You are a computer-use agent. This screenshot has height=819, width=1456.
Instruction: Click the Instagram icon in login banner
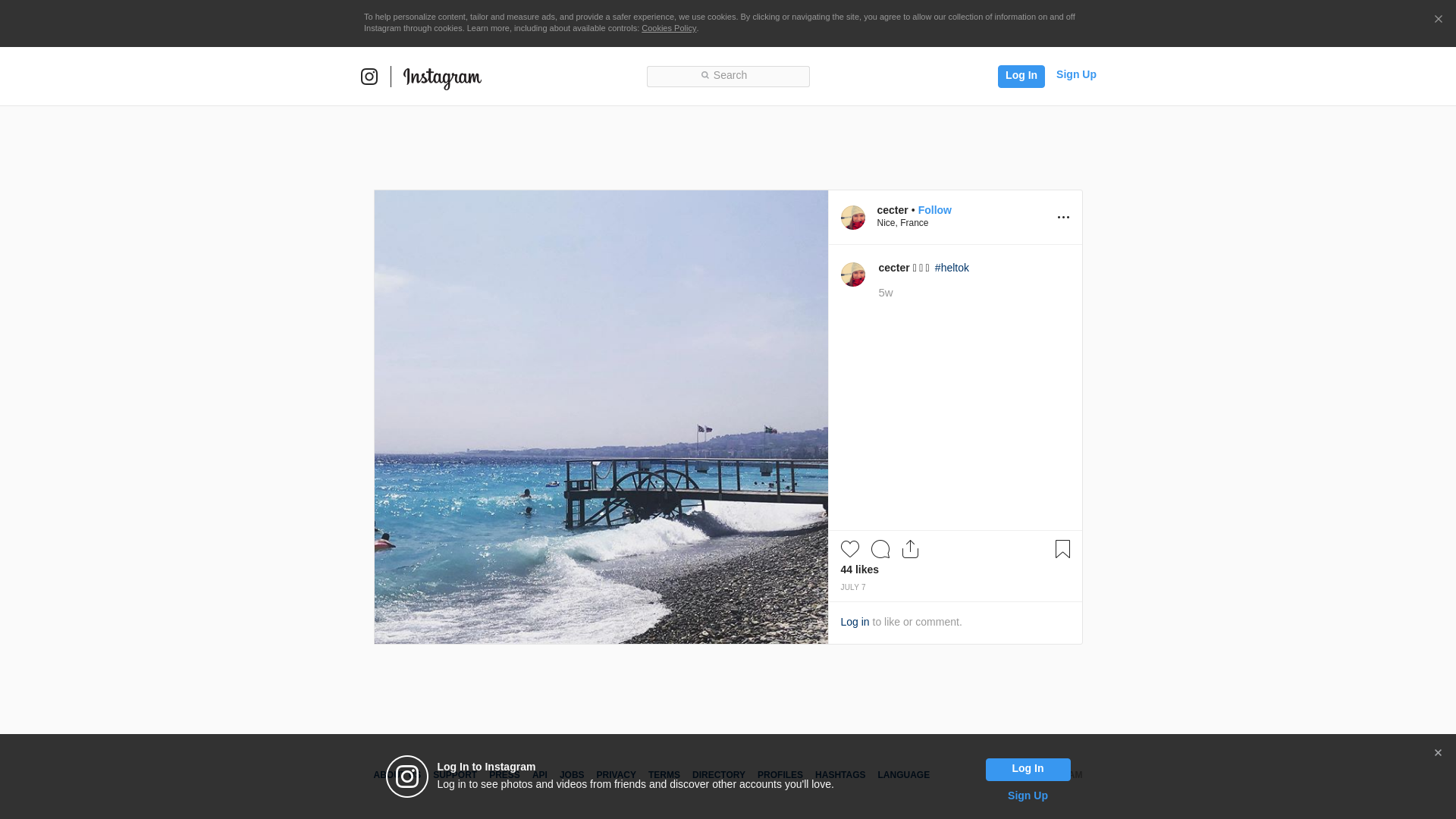point(407,777)
